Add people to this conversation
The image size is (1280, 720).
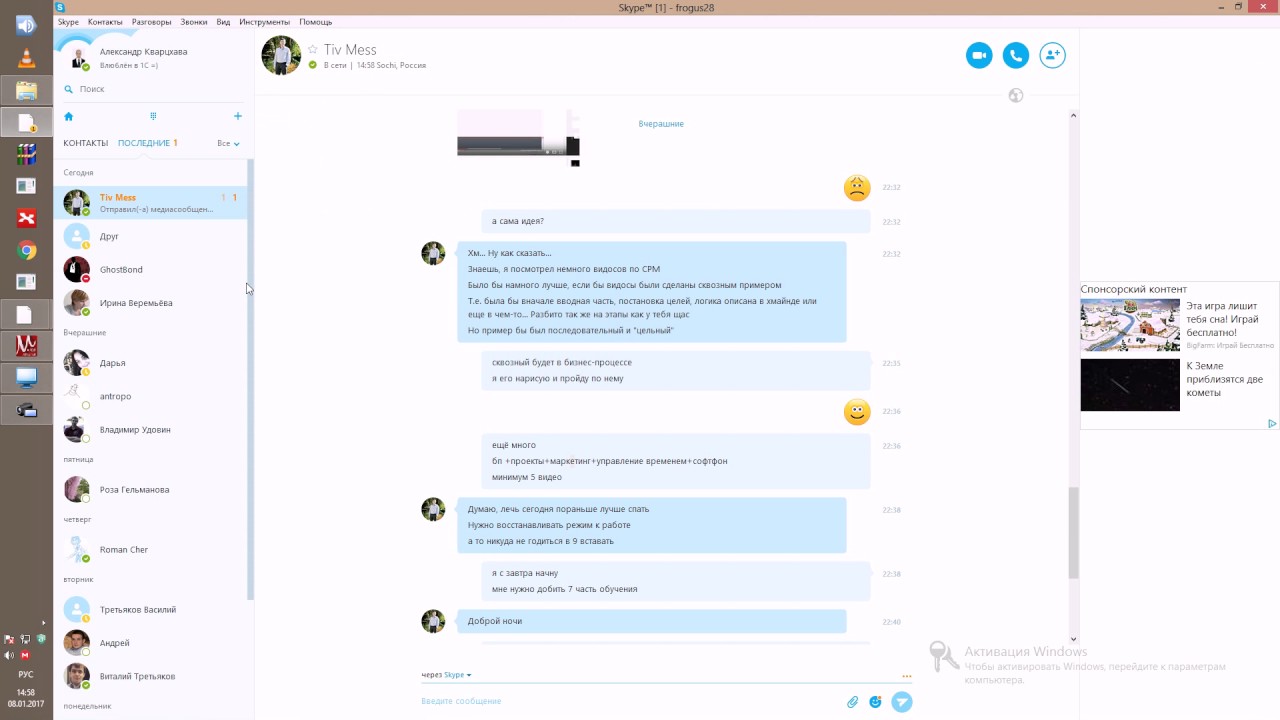(x=1052, y=55)
